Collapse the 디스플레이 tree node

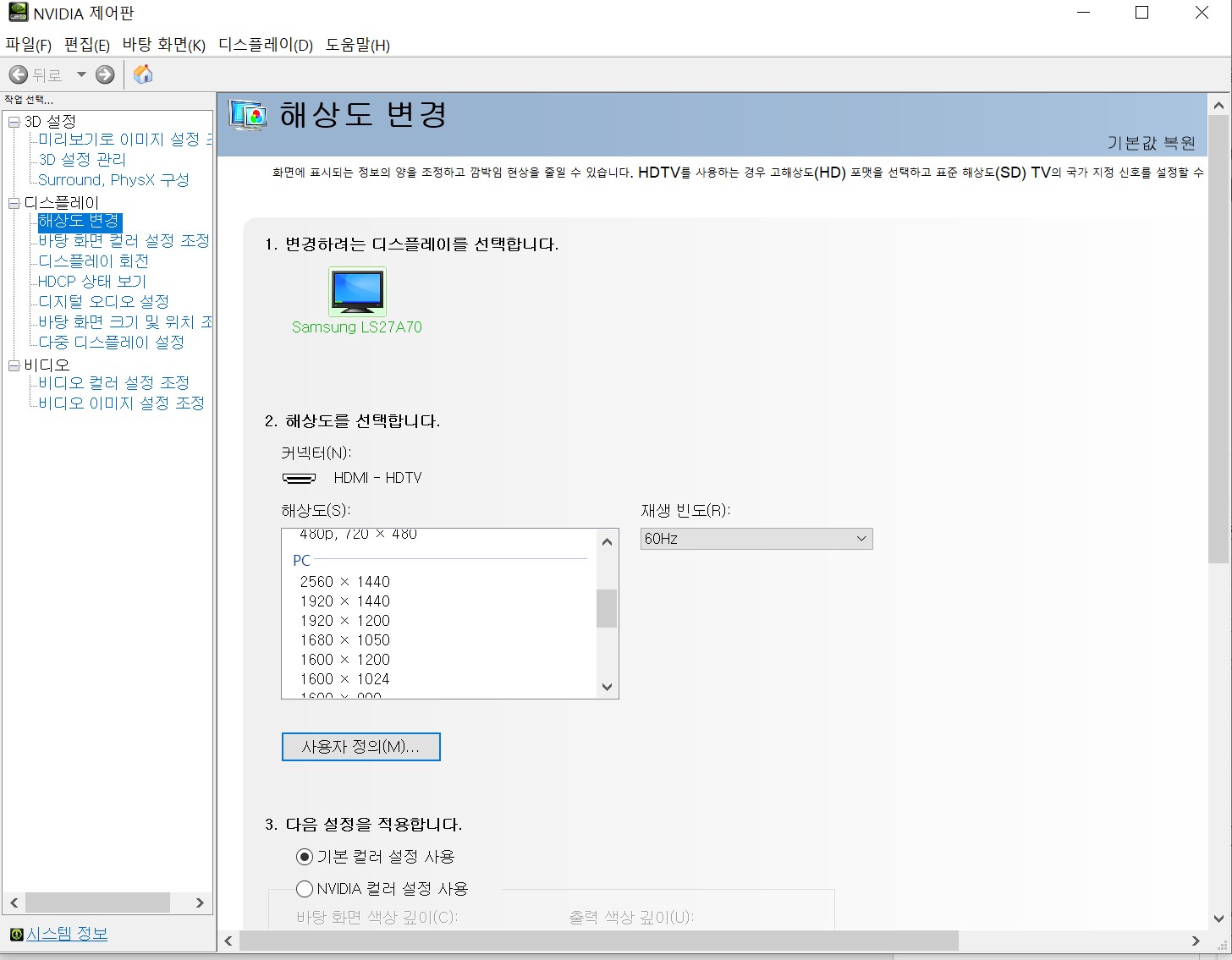coord(14,203)
